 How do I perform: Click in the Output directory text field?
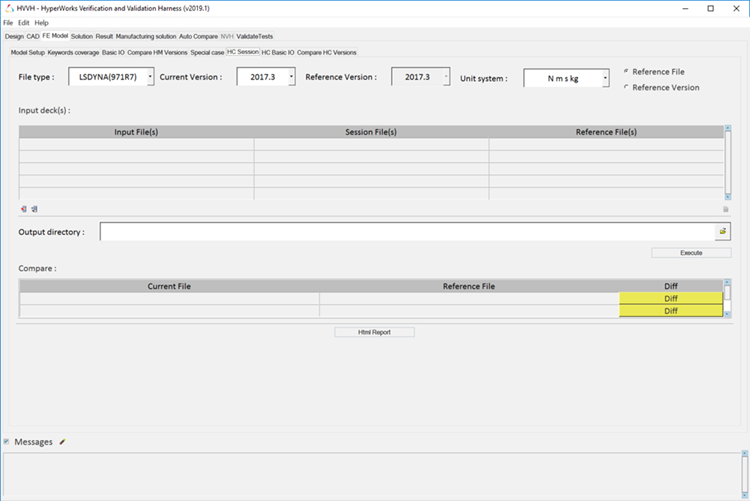point(406,232)
